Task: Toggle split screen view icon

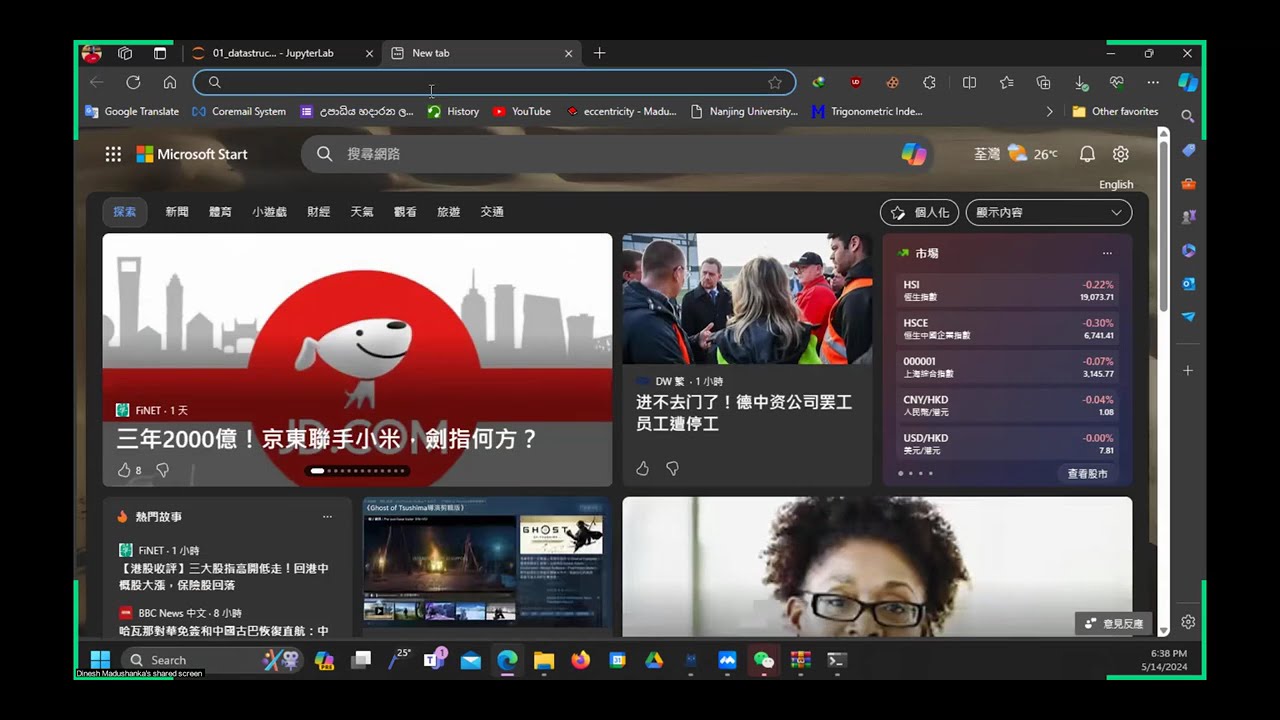Action: click(x=969, y=82)
